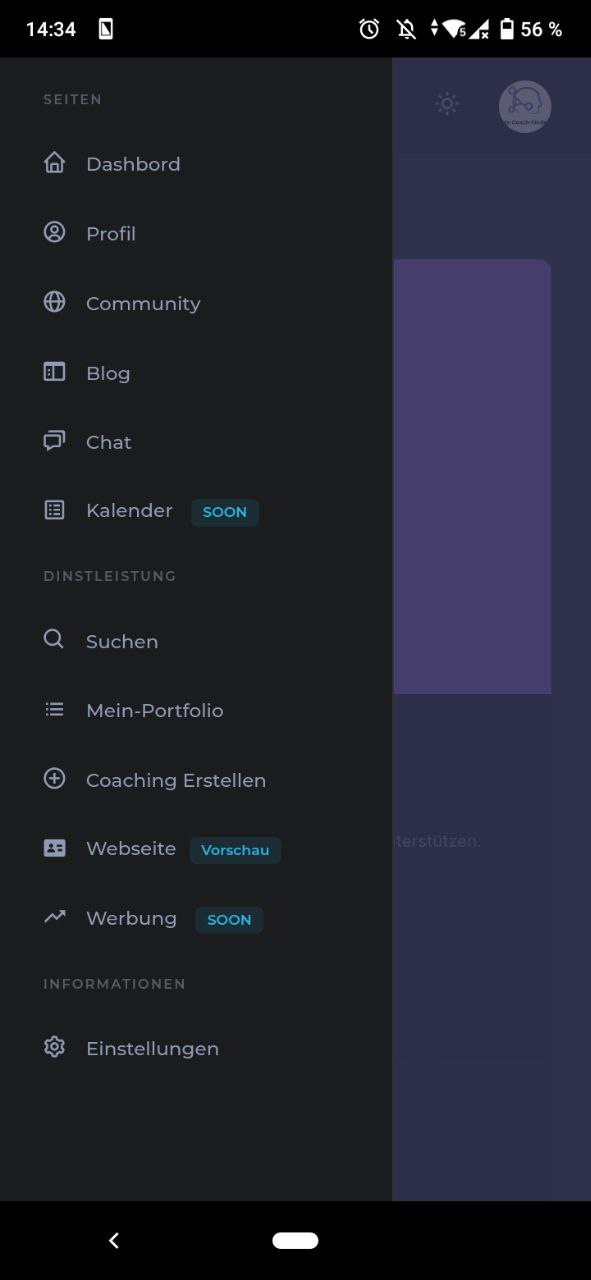Select the Community globe icon
Screen dimensions: 591x1280
[54, 302]
